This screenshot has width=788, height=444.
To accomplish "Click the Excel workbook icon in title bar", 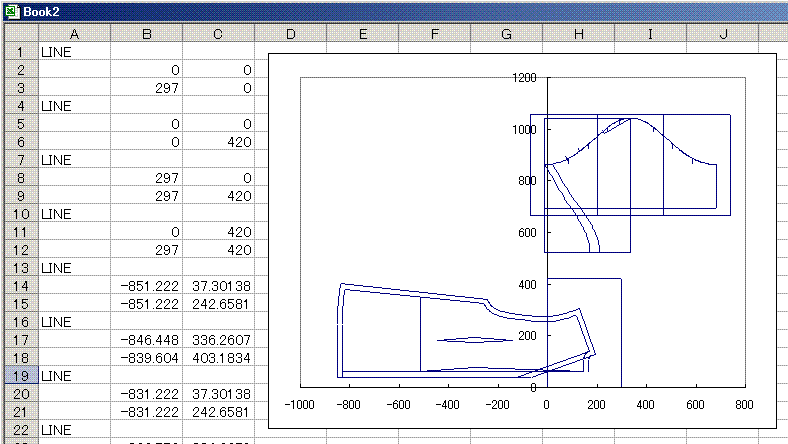I will coord(11,10).
